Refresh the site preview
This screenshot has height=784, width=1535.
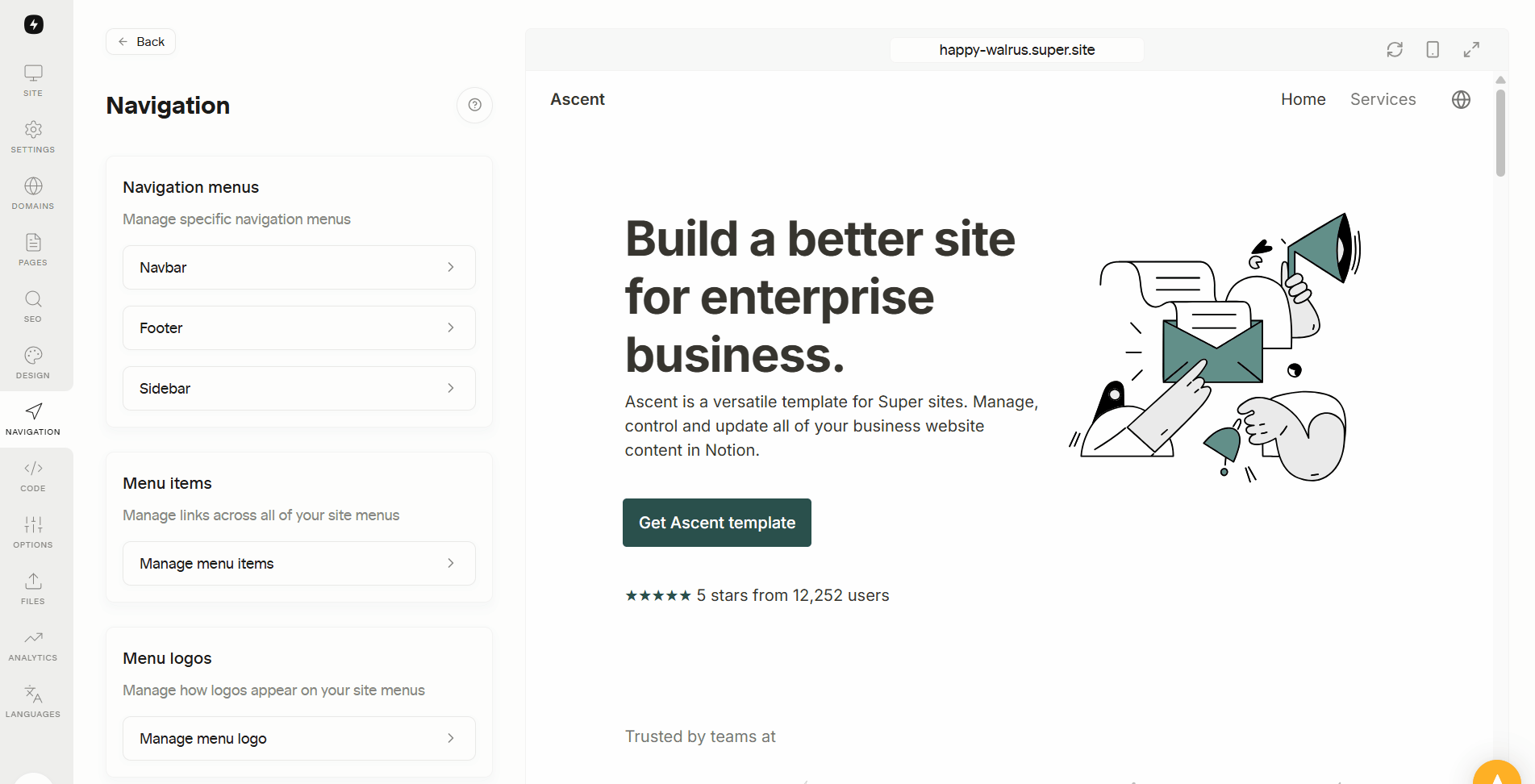coord(1395,49)
